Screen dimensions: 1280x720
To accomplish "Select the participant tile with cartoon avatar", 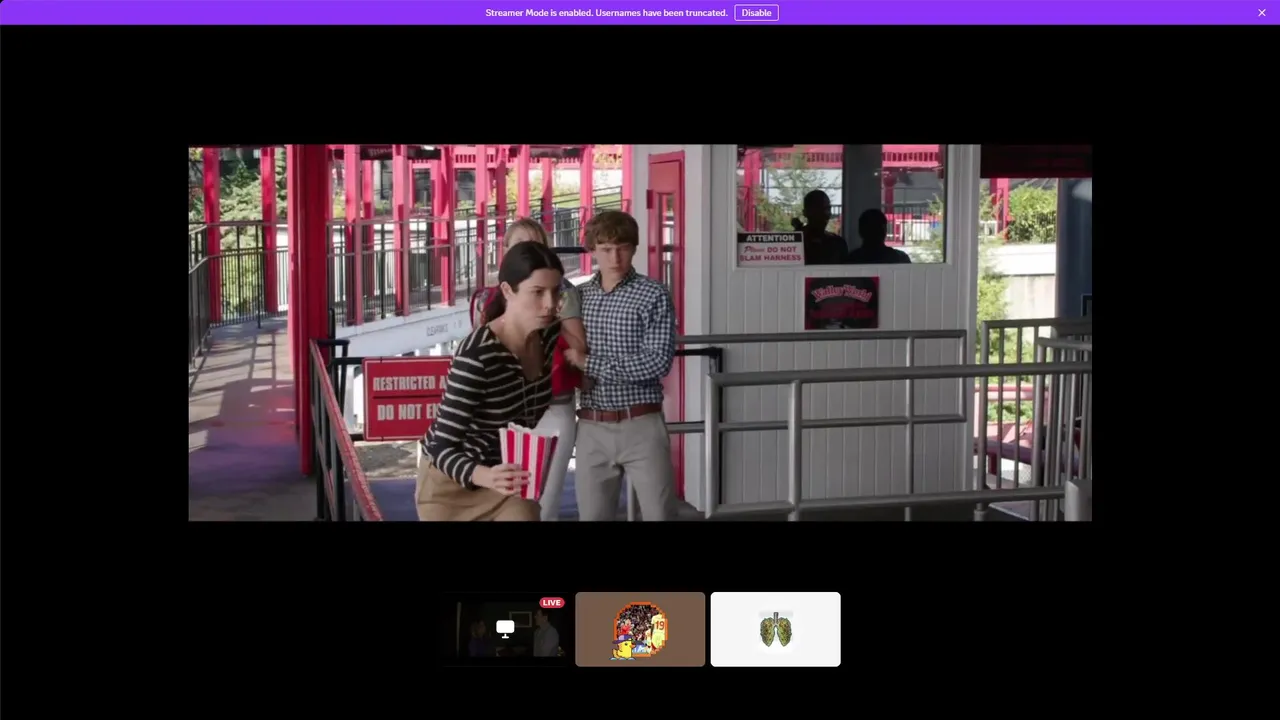I will (x=640, y=629).
